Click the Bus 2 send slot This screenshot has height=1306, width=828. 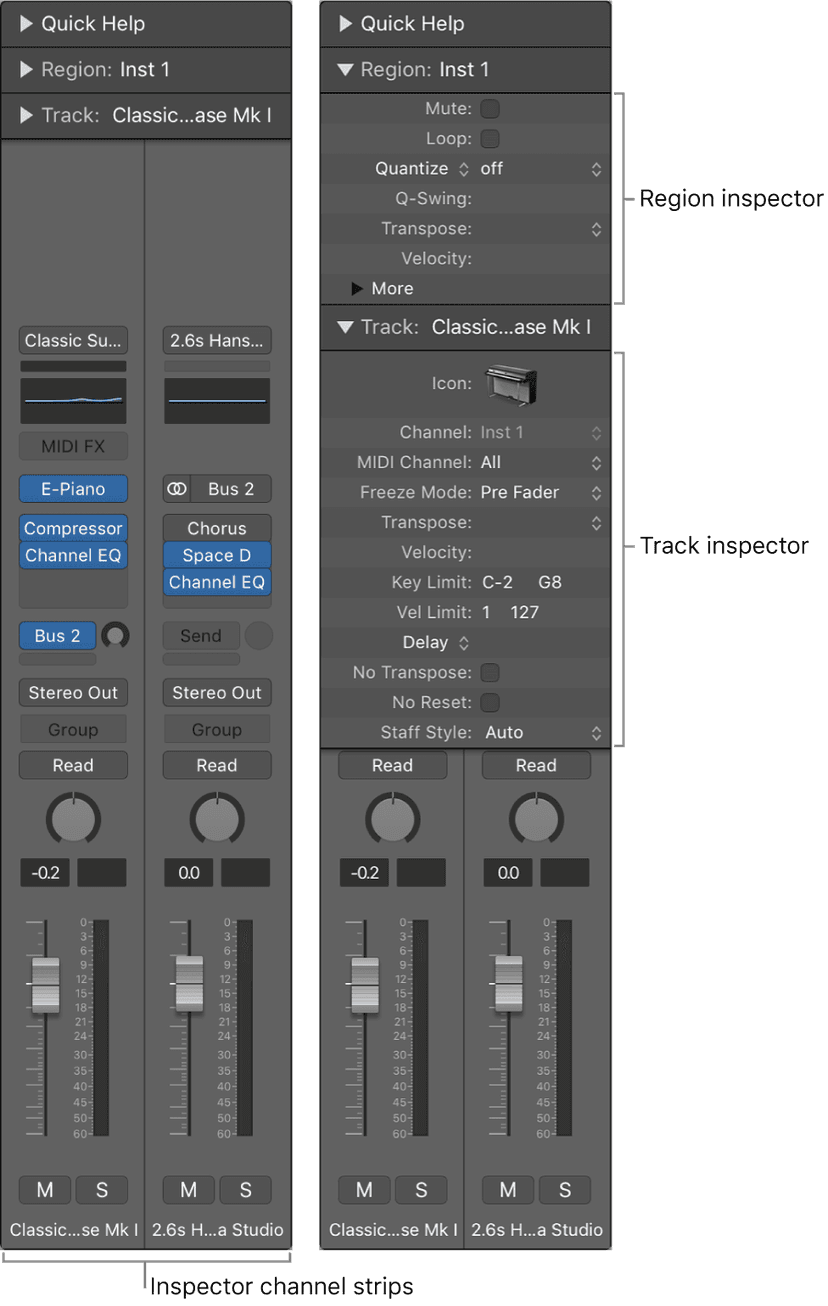coord(58,635)
